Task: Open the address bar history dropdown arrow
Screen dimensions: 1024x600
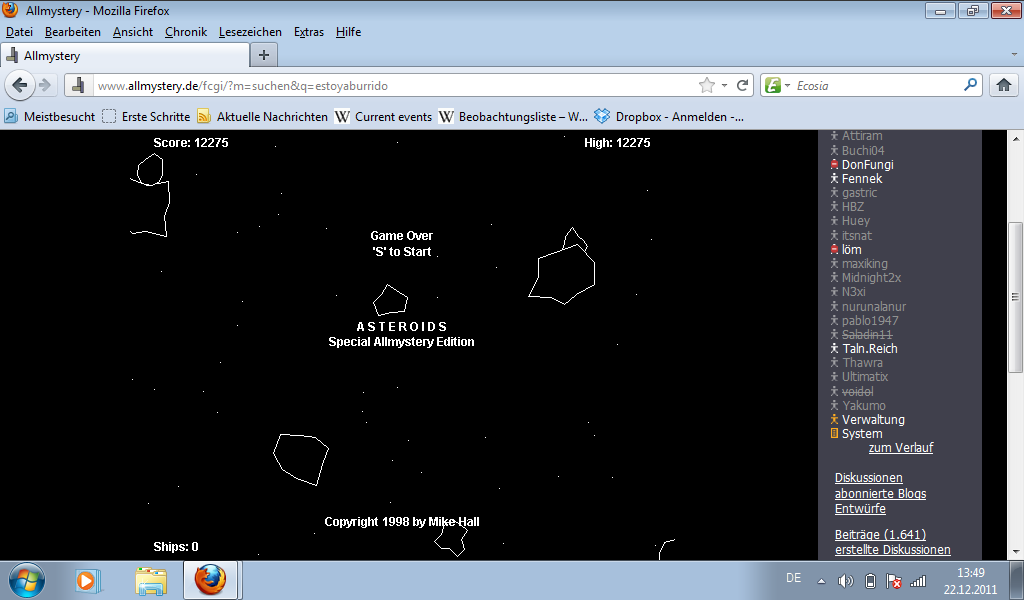Action: tap(724, 86)
